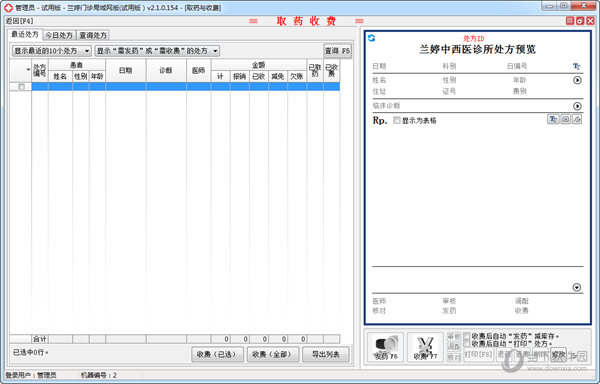Click the 收费（已选） button
The height and width of the screenshot is (384, 600).
point(217,354)
